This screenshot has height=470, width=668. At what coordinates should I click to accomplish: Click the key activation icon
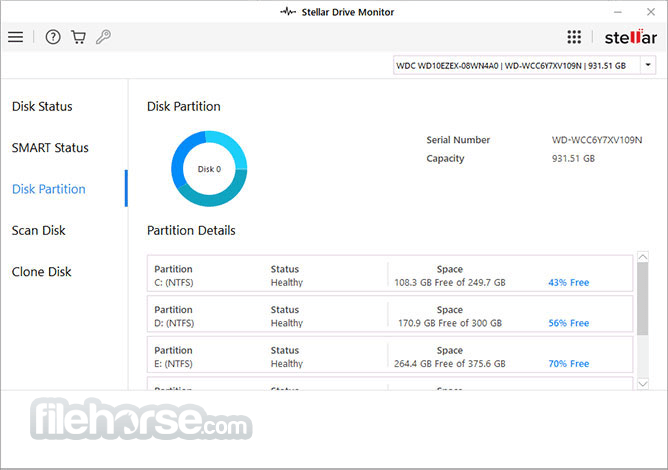pos(103,37)
